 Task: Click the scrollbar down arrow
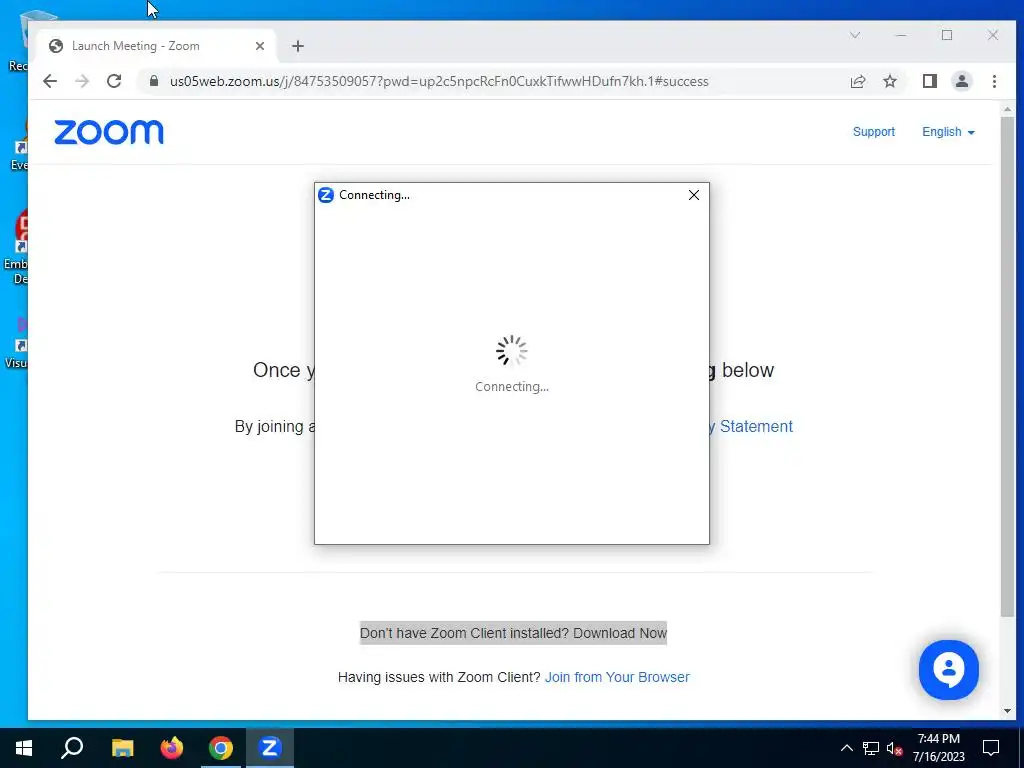(x=1007, y=711)
